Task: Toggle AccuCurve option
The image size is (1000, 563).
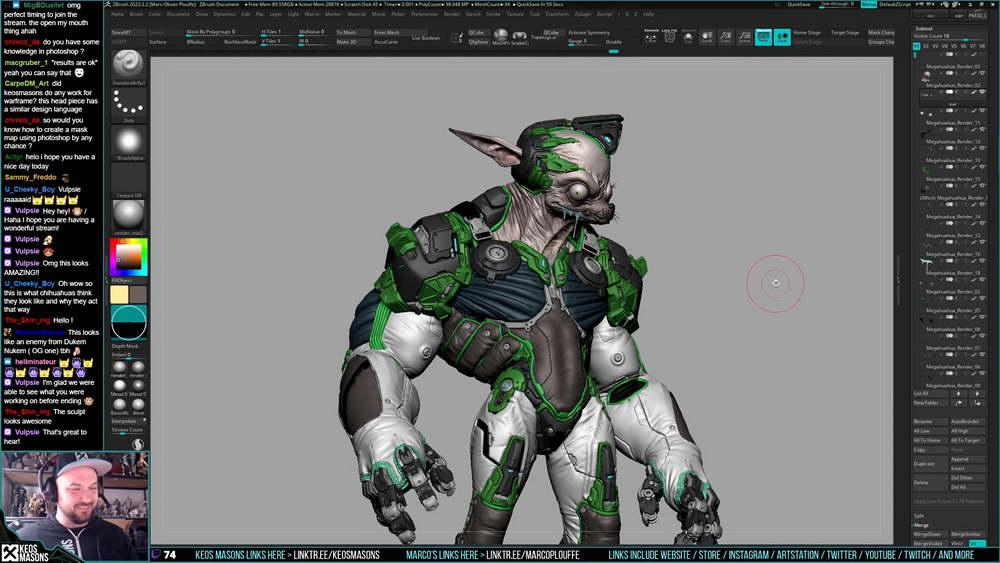Action: pos(386,42)
